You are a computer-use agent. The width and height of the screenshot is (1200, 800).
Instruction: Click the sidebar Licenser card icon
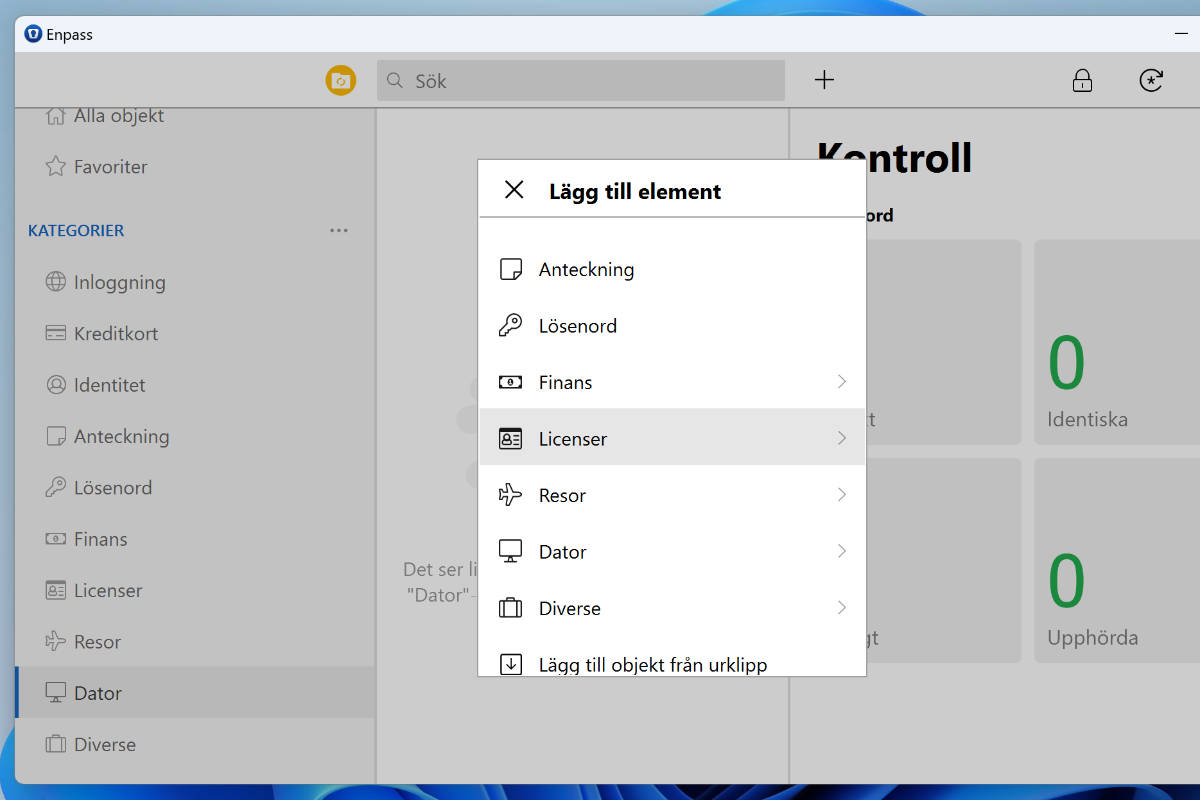pos(56,590)
